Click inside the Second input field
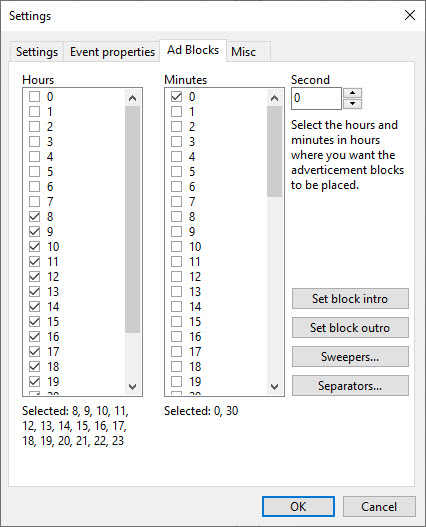 click(316, 98)
